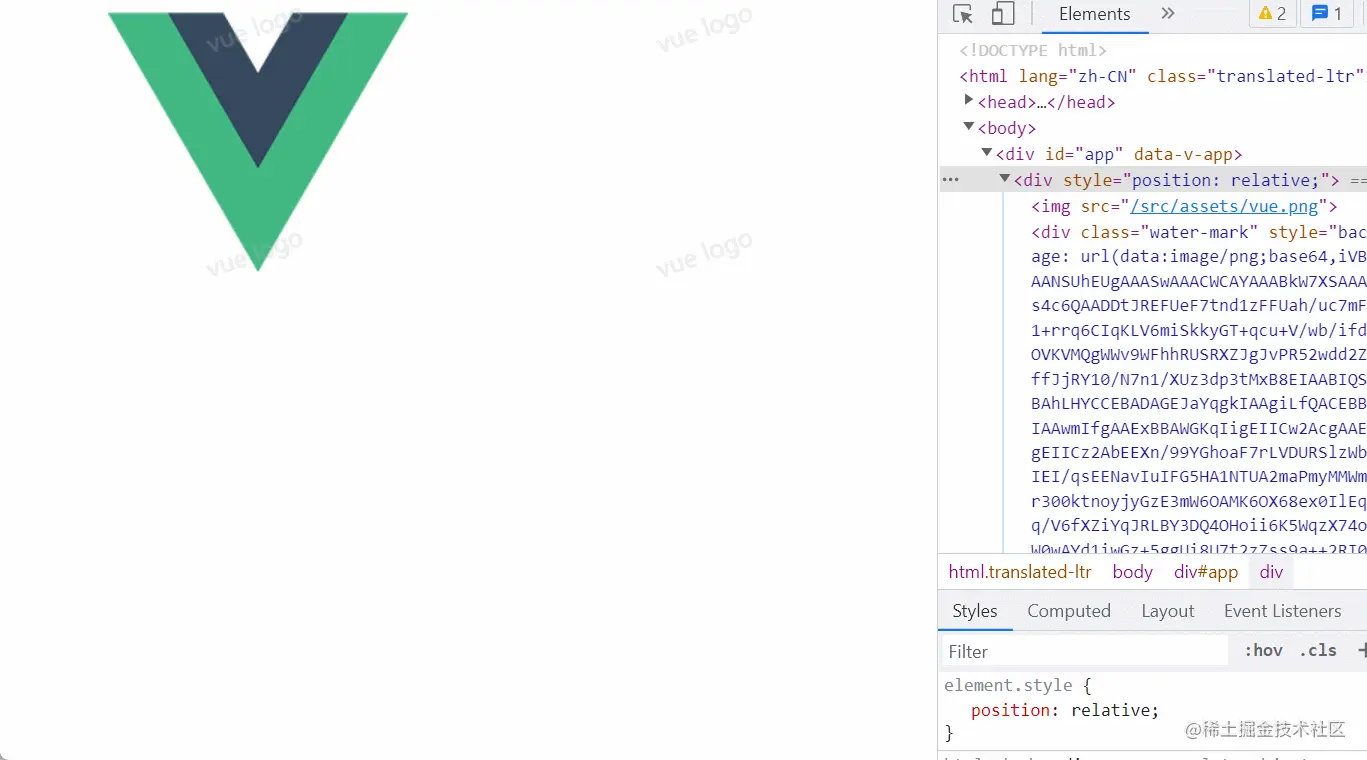Image resolution: width=1367 pixels, height=760 pixels.
Task: Collapse the position relative div node
Action: 1004,179
